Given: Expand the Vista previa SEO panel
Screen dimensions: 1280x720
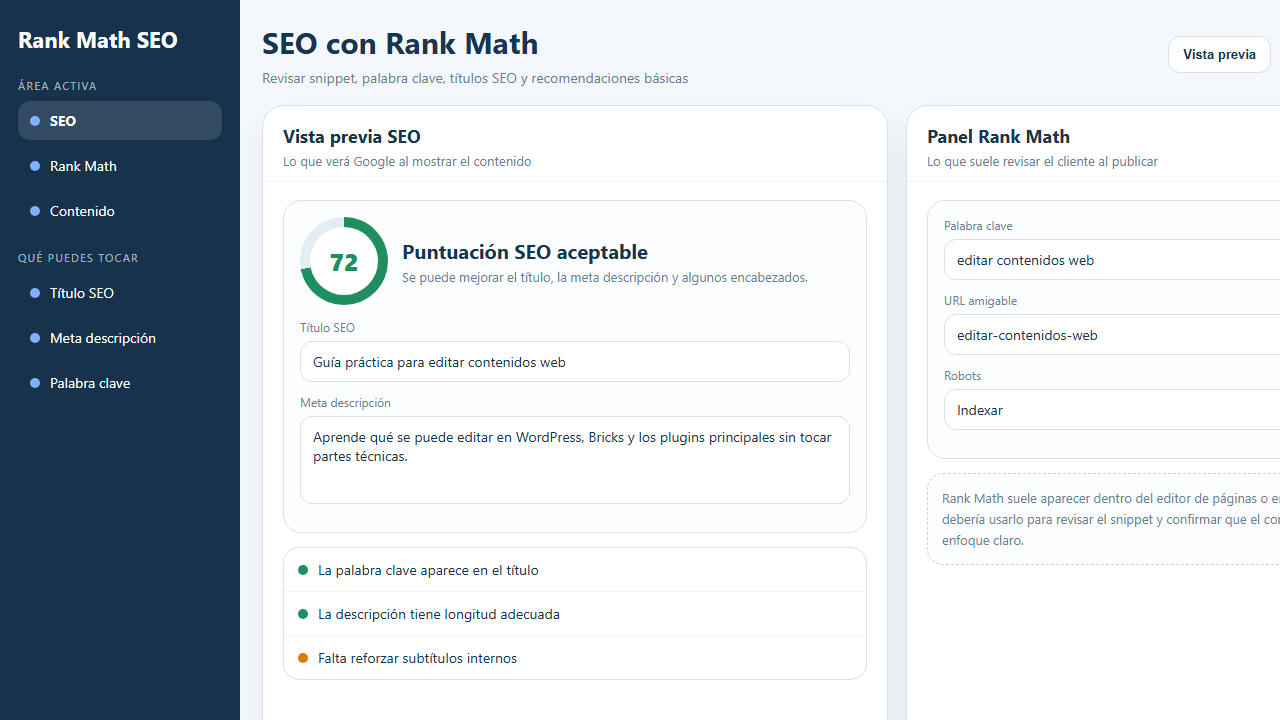Looking at the screenshot, I should (x=351, y=137).
